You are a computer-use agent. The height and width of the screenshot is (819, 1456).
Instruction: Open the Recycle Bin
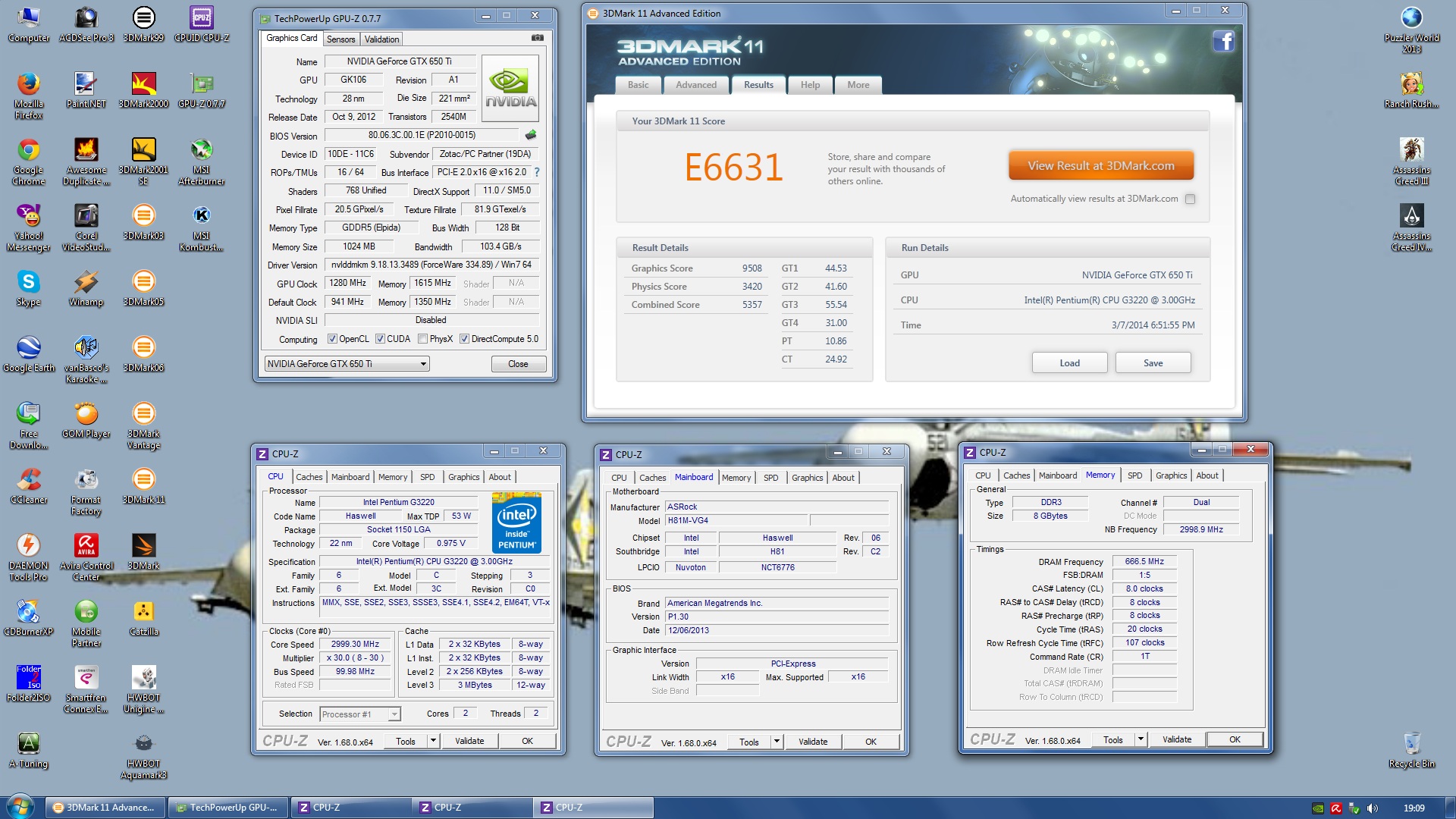(1411, 749)
